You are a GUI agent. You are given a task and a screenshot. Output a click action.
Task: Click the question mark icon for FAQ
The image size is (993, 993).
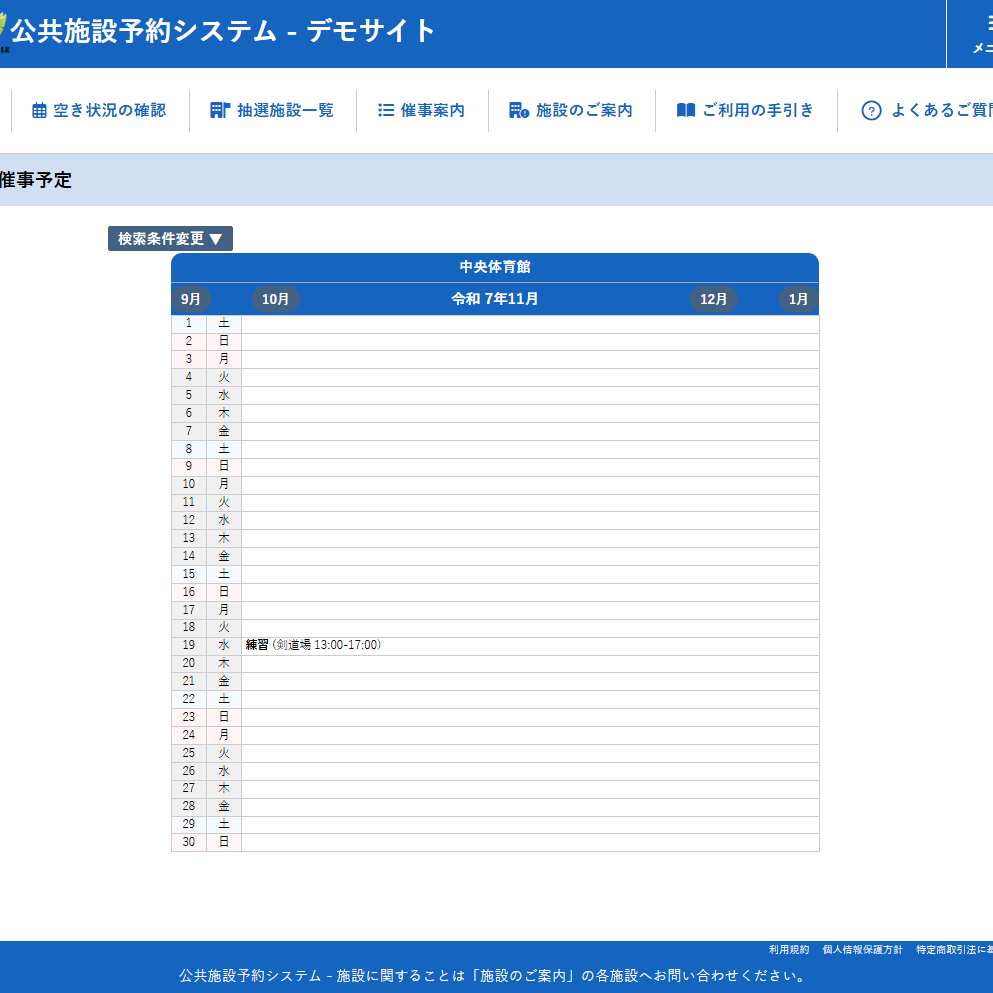(x=871, y=111)
